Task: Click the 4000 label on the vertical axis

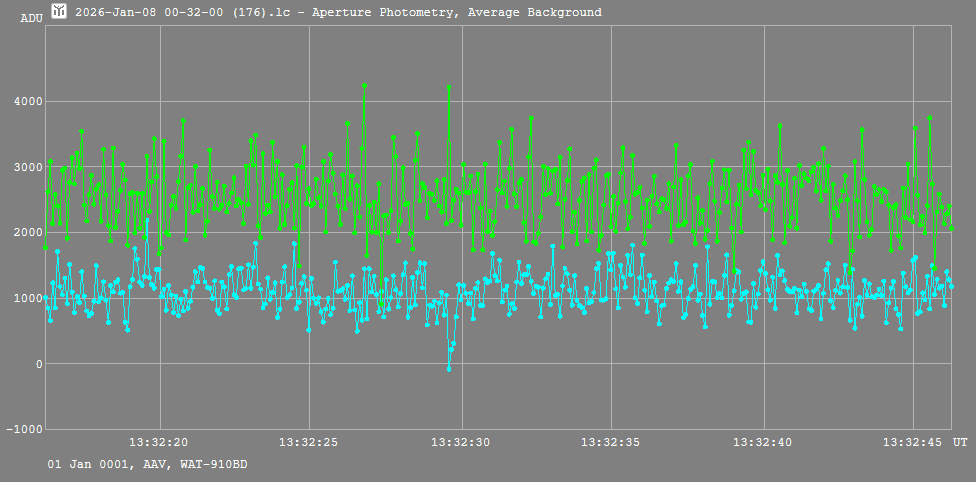Action: click(x=27, y=101)
